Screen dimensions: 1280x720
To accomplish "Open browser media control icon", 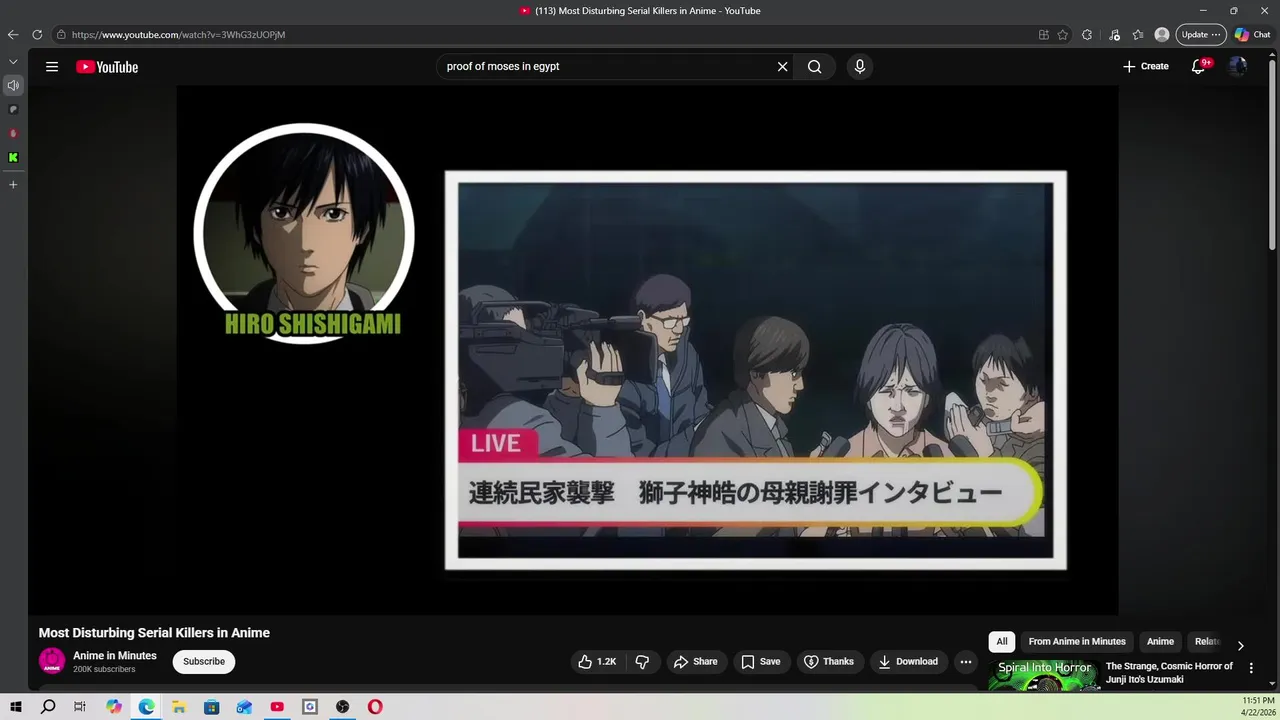I will (1114, 35).
